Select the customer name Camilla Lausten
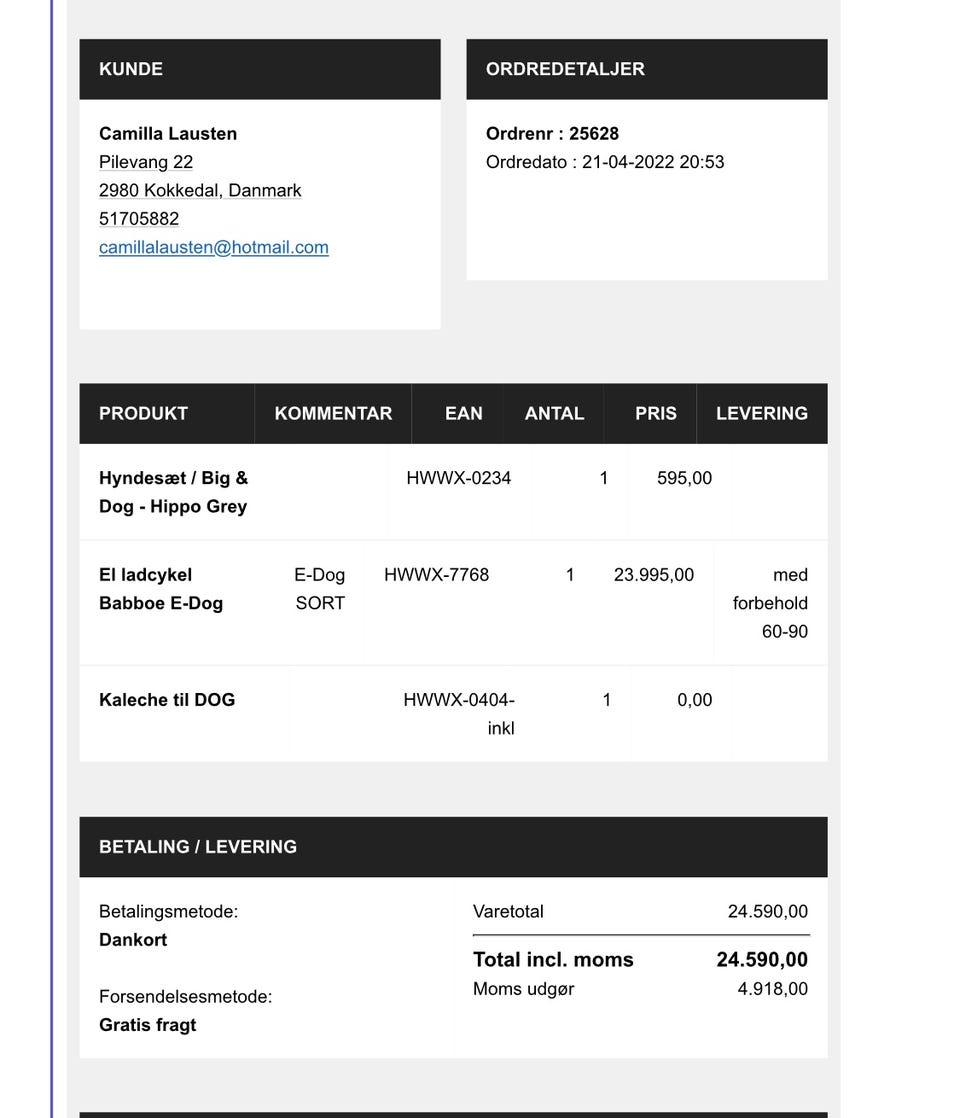The height and width of the screenshot is (1118, 960). [x=168, y=133]
